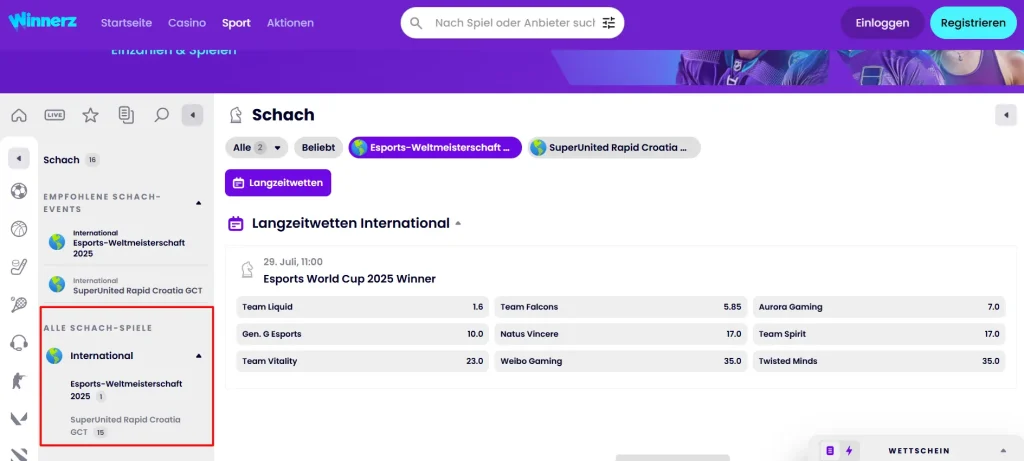Click the Einloggen button

(x=882, y=23)
